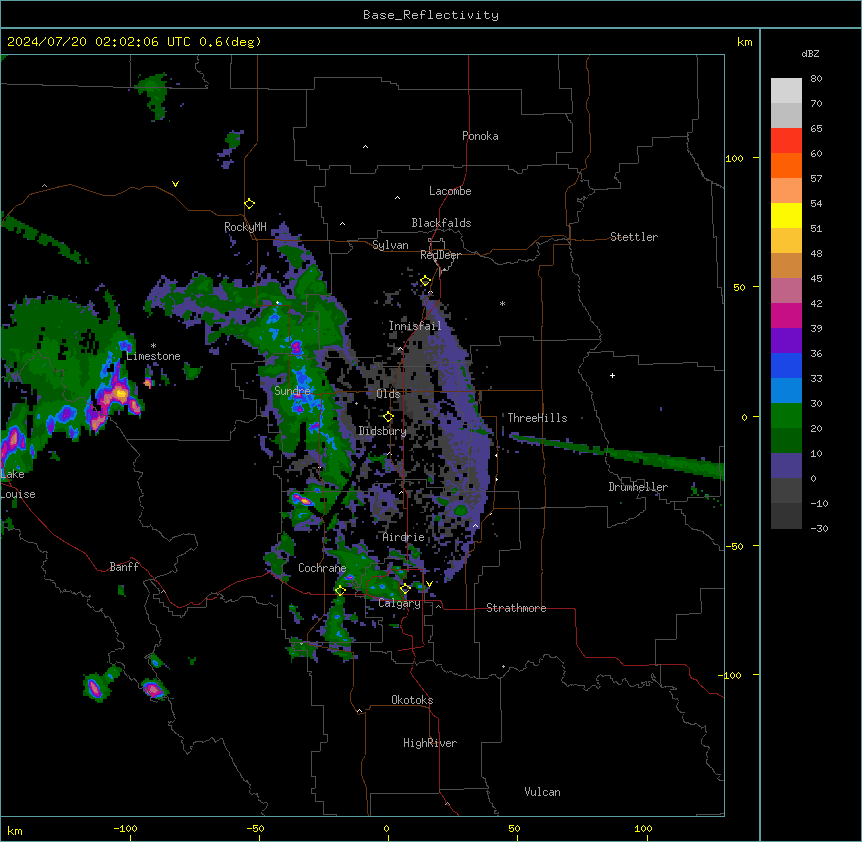Select the yellow diamond marker above Calgary label
Viewport: 862px width, 842px height.
pyautogui.click(x=405, y=589)
